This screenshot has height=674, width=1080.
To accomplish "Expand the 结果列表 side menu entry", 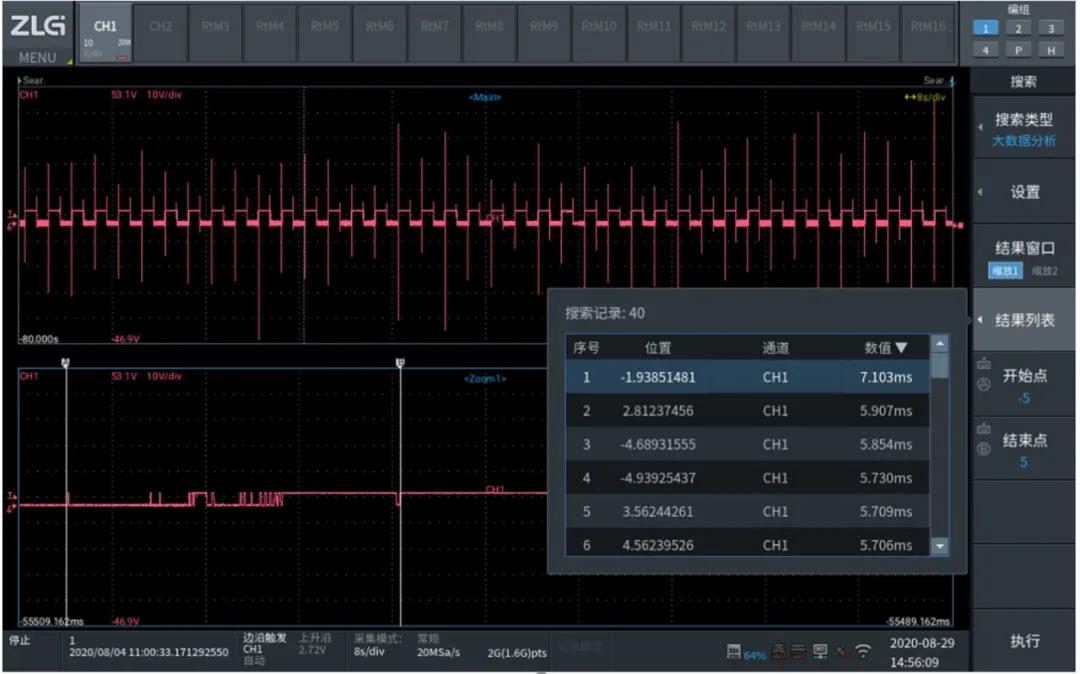I will pos(1023,321).
